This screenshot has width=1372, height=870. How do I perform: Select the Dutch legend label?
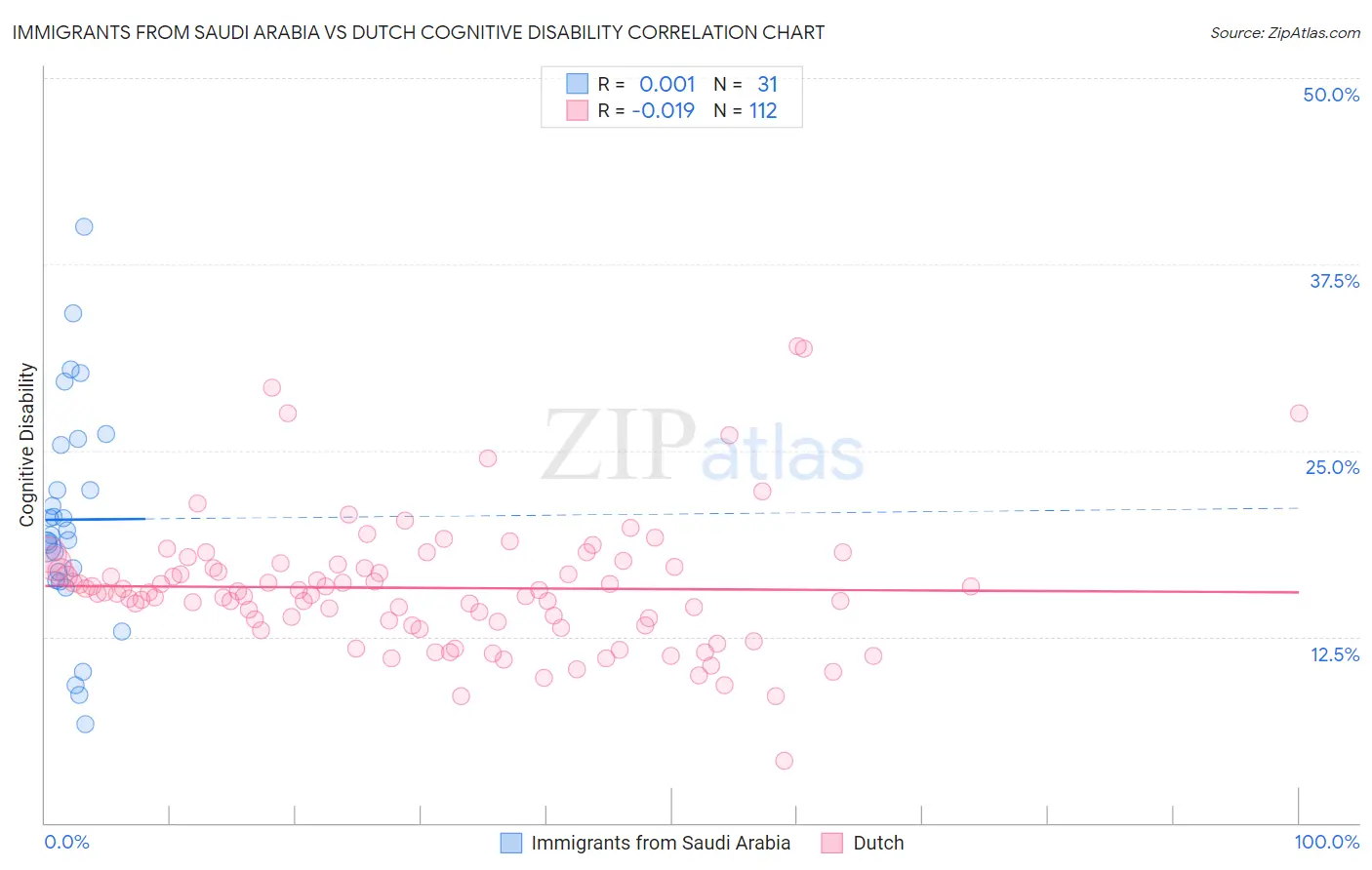[x=878, y=843]
